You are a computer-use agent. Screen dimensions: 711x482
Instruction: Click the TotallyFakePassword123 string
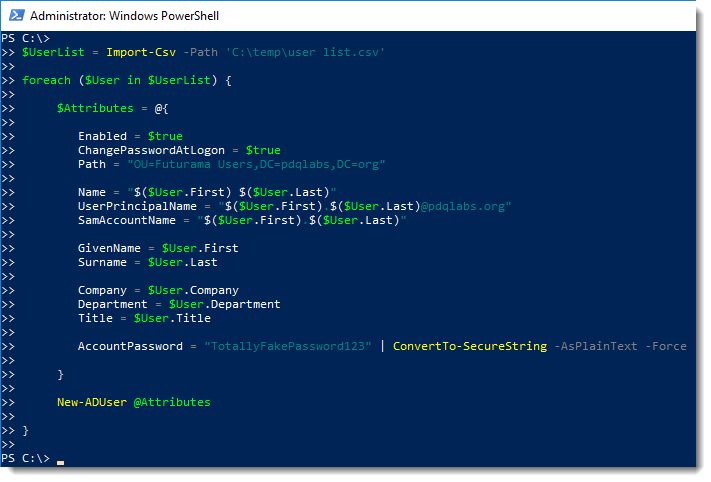[288, 346]
